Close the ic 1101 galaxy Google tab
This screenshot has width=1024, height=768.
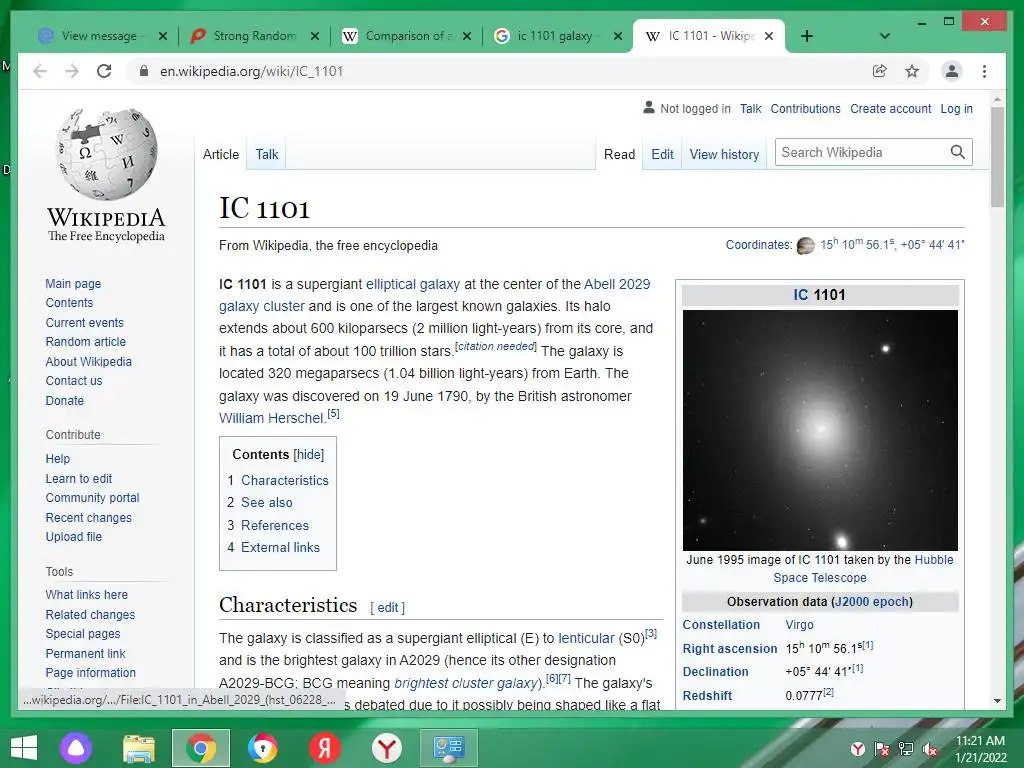[x=618, y=36]
